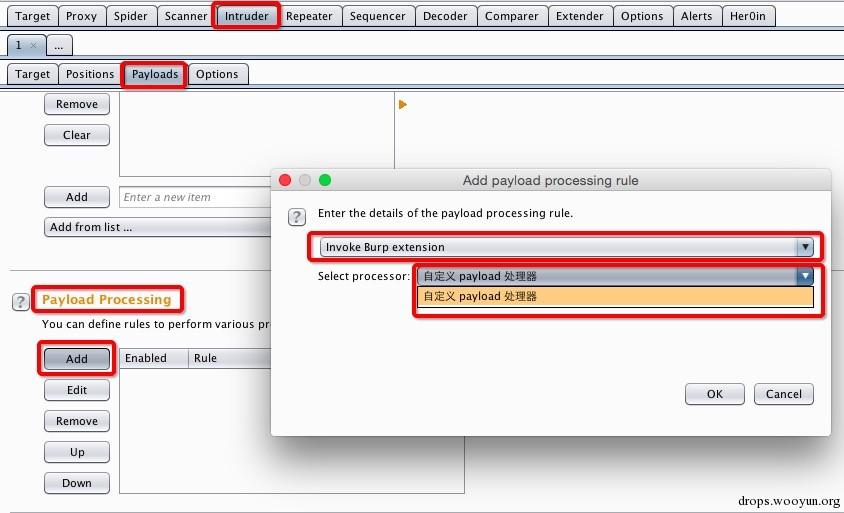The image size is (844, 513).
Task: Choose the highlighted 自定义 payload 处理器 option
Action: pyautogui.click(x=615, y=297)
